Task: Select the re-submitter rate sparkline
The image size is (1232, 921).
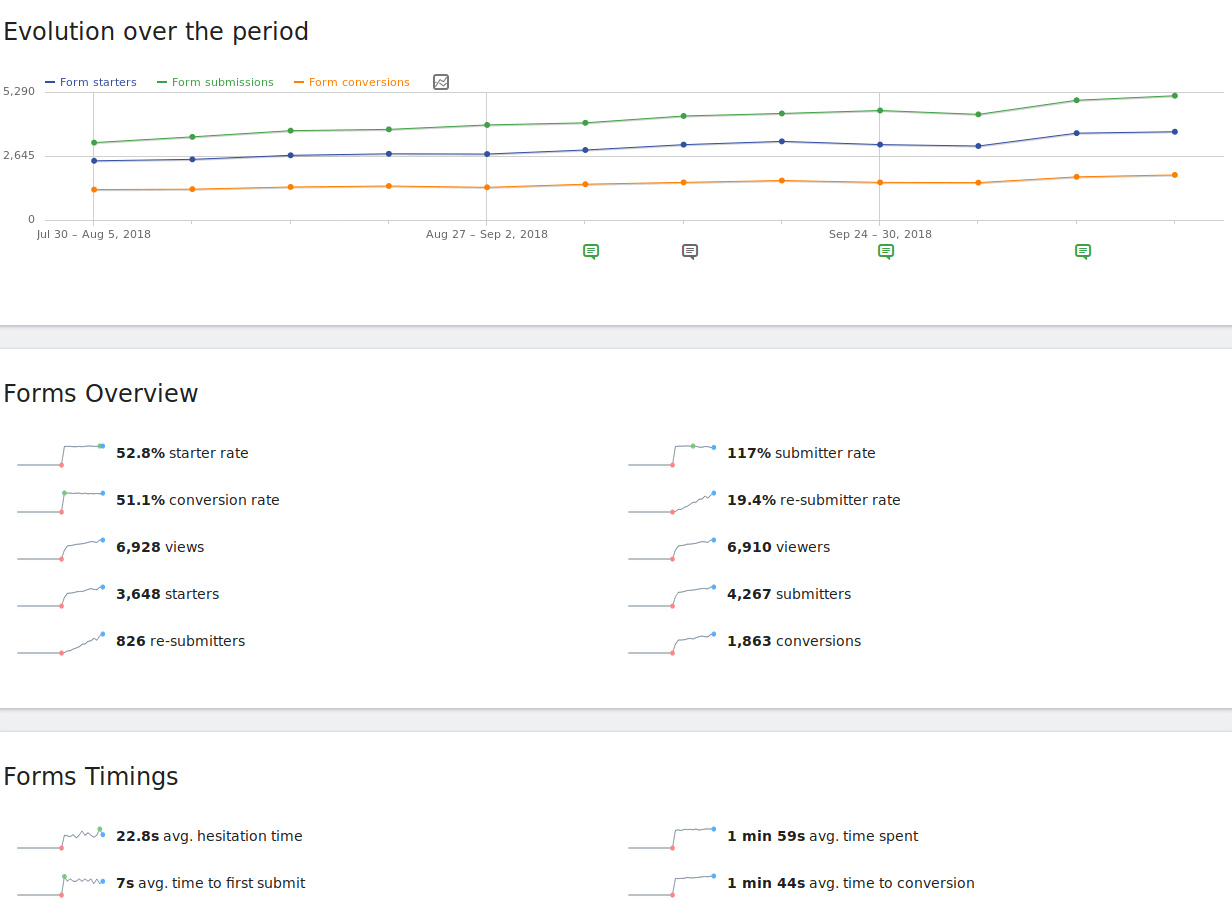Action: click(672, 501)
